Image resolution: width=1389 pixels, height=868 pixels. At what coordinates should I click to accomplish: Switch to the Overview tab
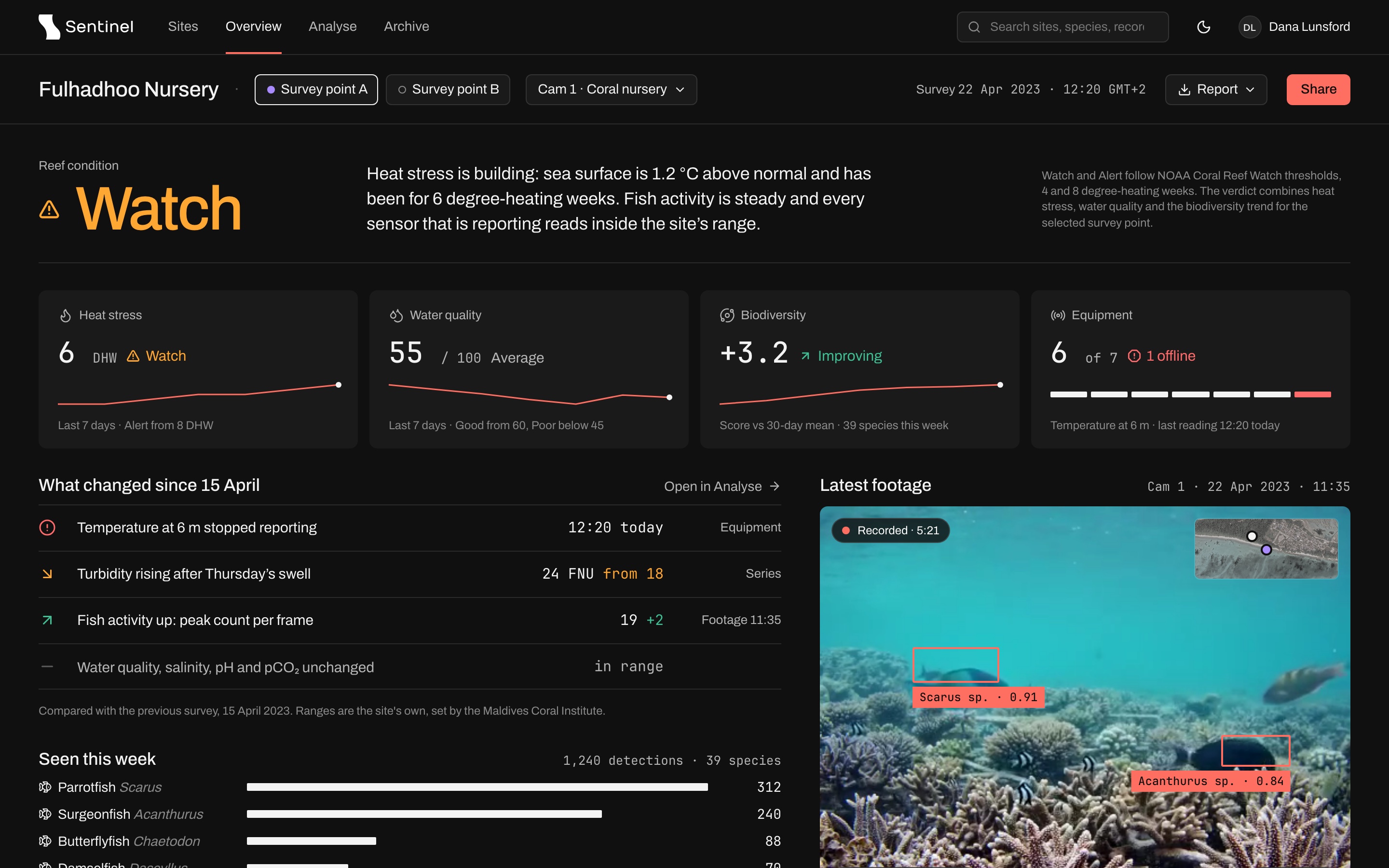[x=253, y=27]
